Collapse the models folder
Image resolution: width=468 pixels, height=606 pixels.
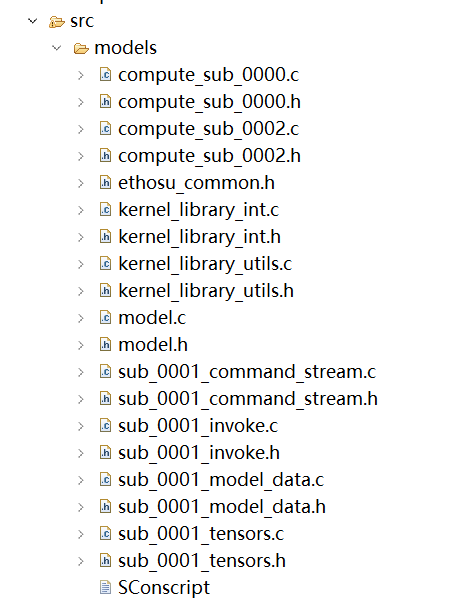click(57, 48)
